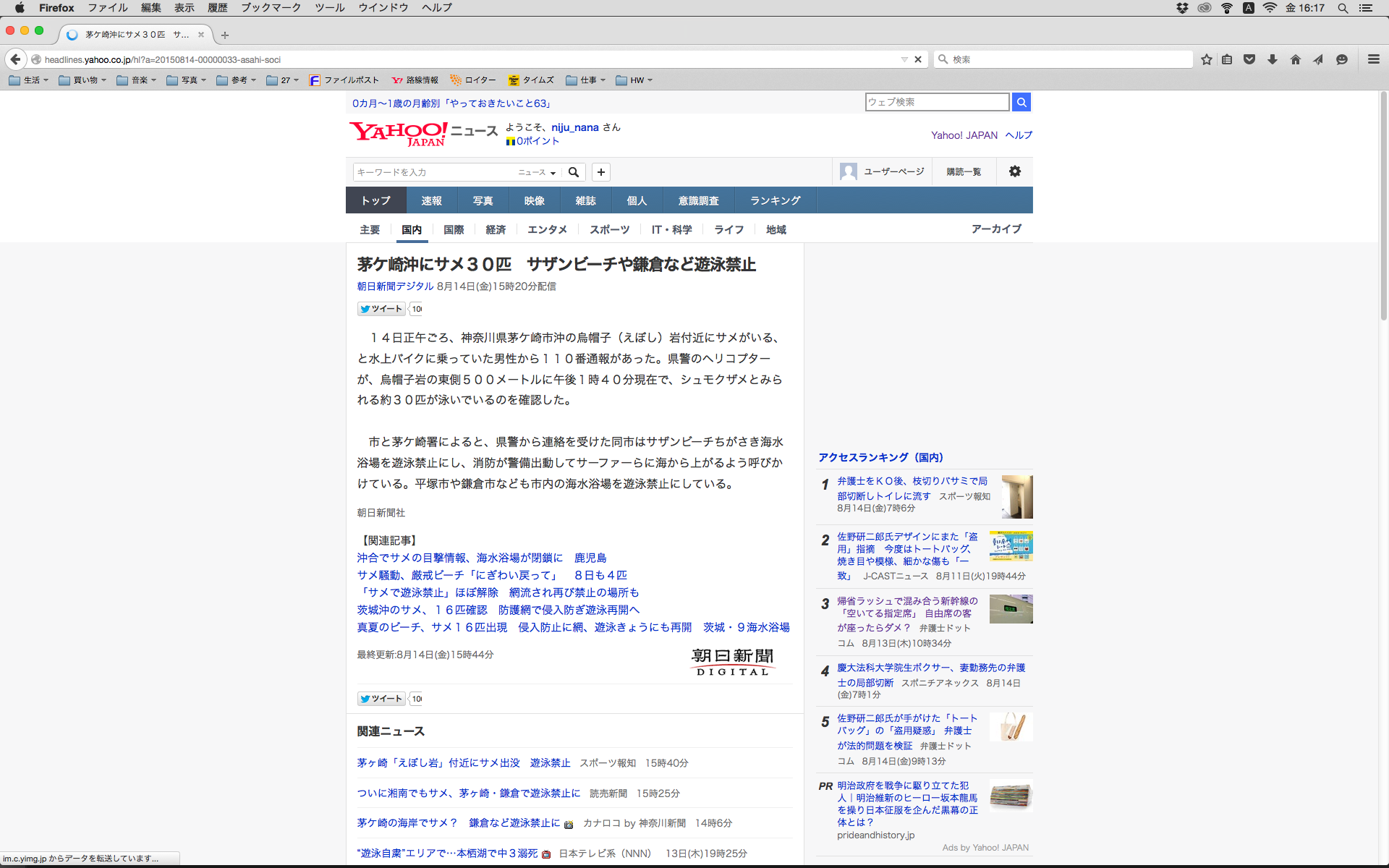Image resolution: width=1389 pixels, height=868 pixels.
Task: Open the Firefox hamburger menu
Action: coord(1373,59)
